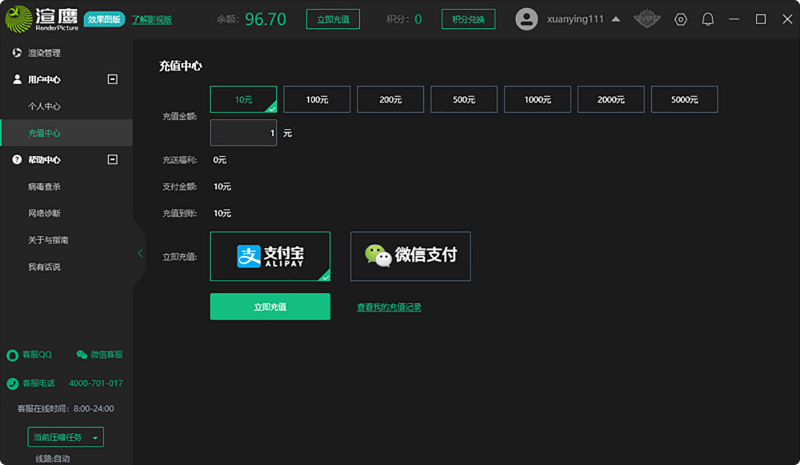Click the custom amount input field

pos(243,133)
